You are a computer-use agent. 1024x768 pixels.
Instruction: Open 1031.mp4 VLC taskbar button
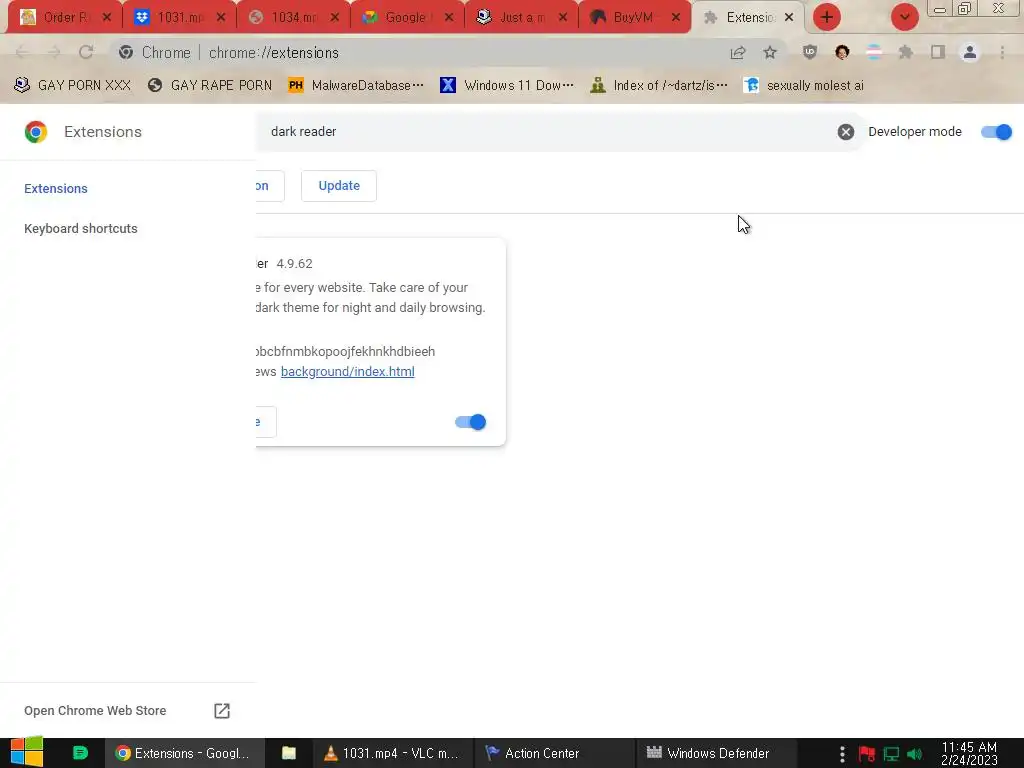[392, 753]
